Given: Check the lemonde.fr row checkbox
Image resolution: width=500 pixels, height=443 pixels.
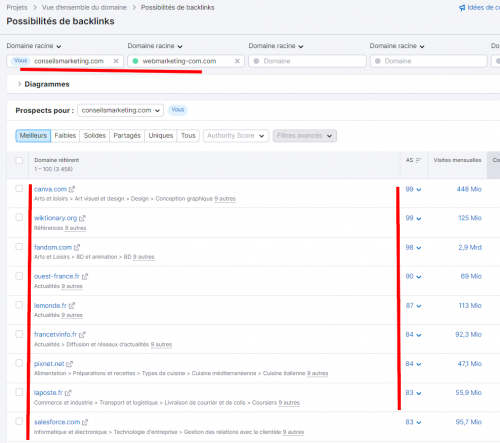Looking at the screenshot, I should click(19, 305).
